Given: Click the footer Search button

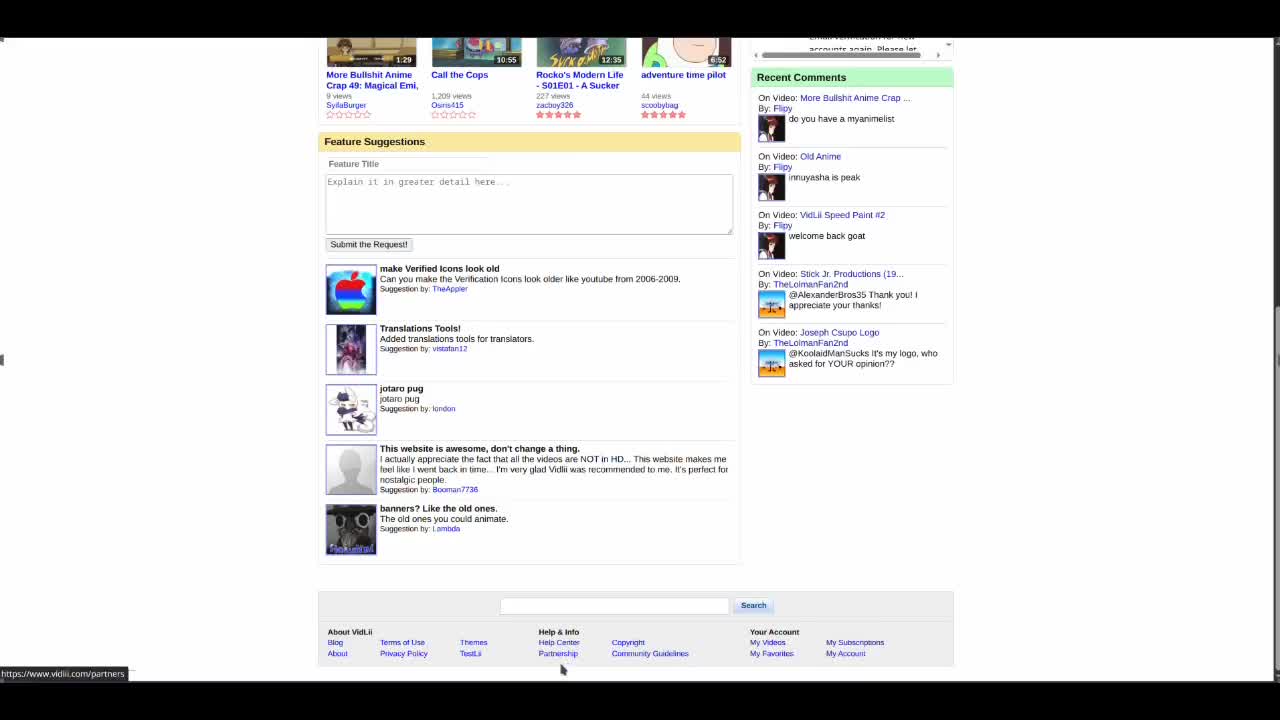Looking at the screenshot, I should 753,605.
